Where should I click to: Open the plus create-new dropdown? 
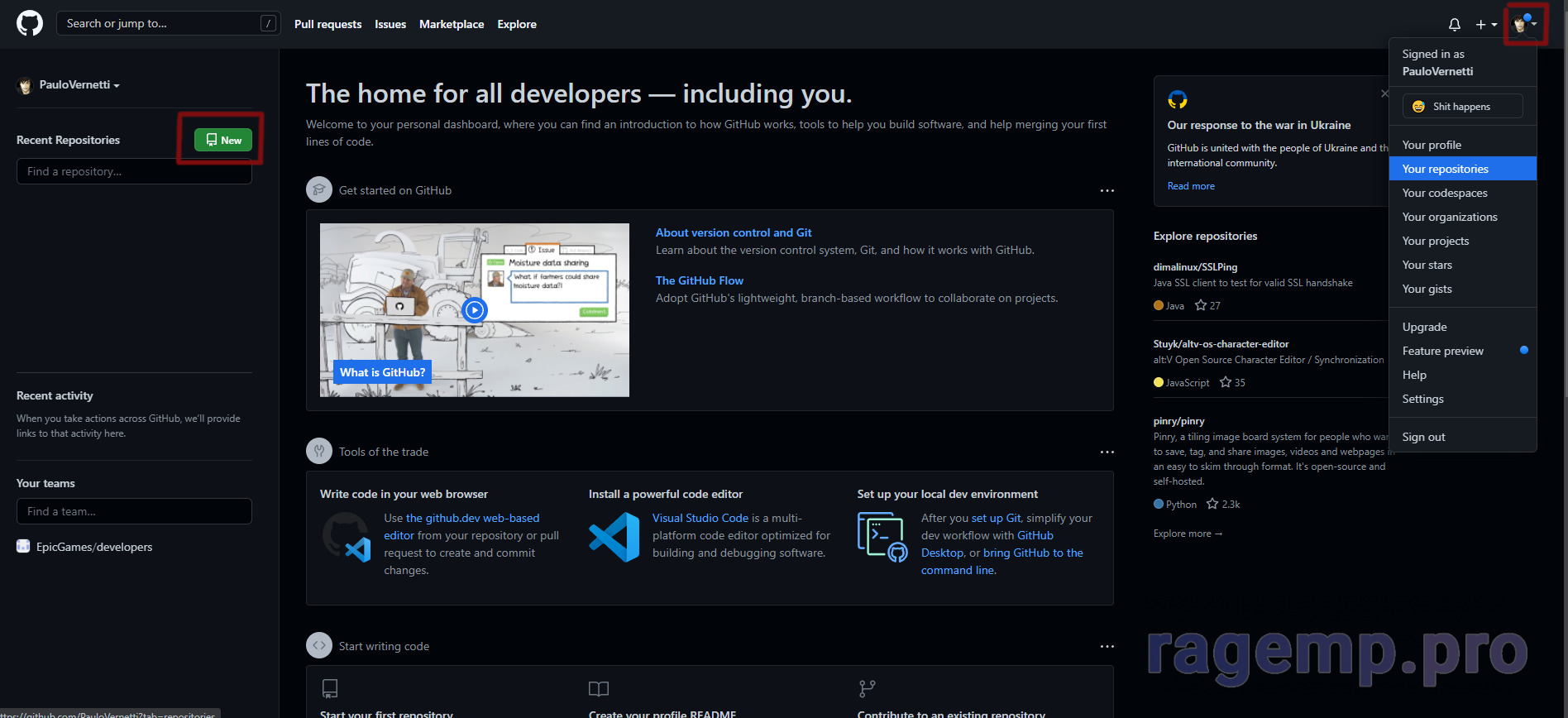[1486, 25]
